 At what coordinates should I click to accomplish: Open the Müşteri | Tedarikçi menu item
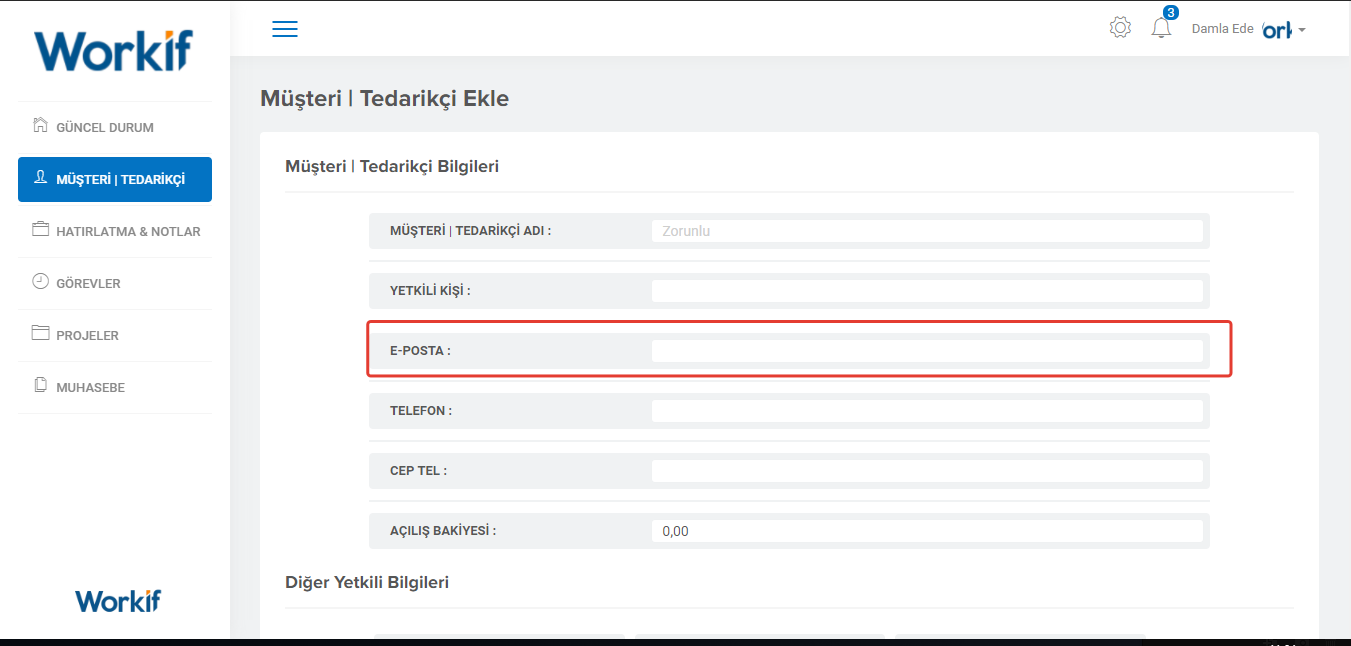[120, 180]
